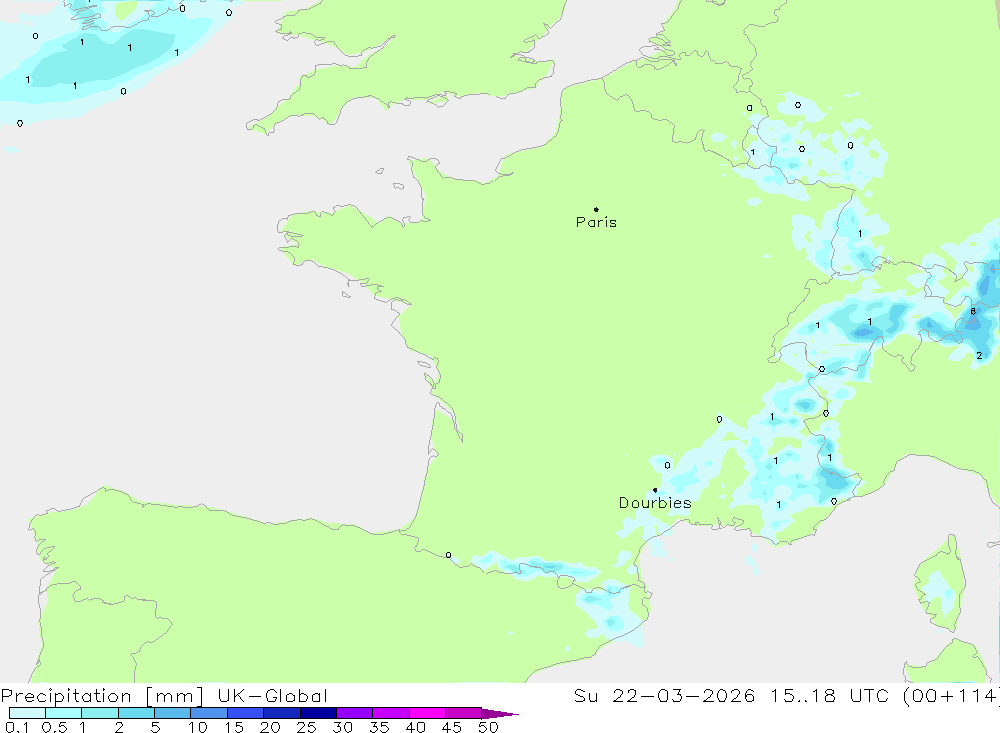Click the 'Precipitation [mm]' title text
This screenshot has width=1000, height=733.
(102, 696)
